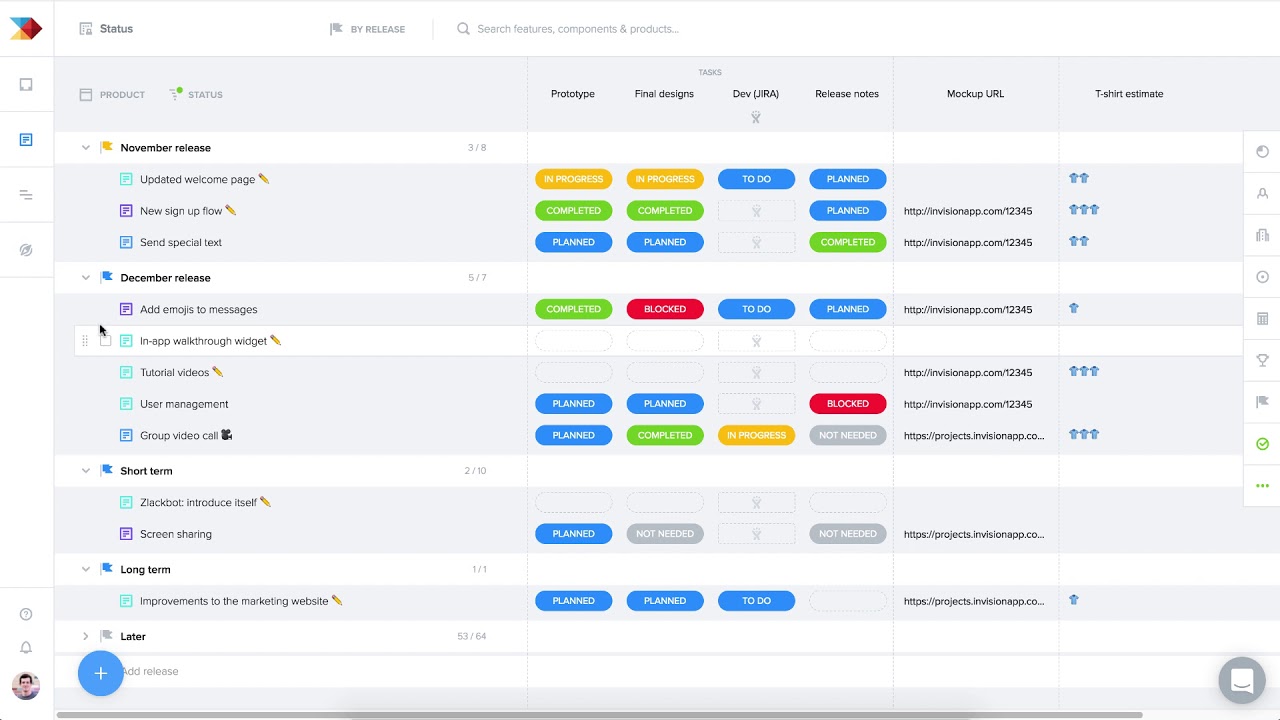Open the people panel icon on the right sidebar

pos(1262,193)
